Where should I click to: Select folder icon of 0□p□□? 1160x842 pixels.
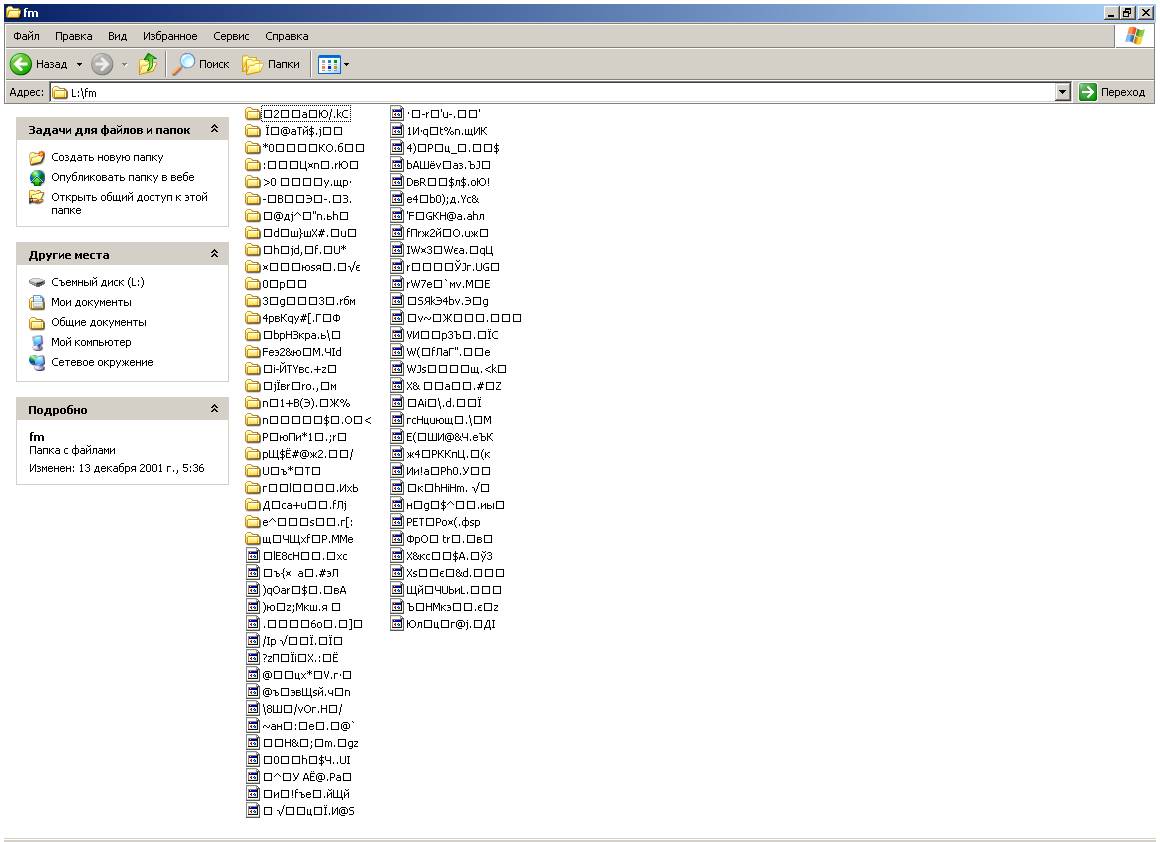[x=252, y=284]
